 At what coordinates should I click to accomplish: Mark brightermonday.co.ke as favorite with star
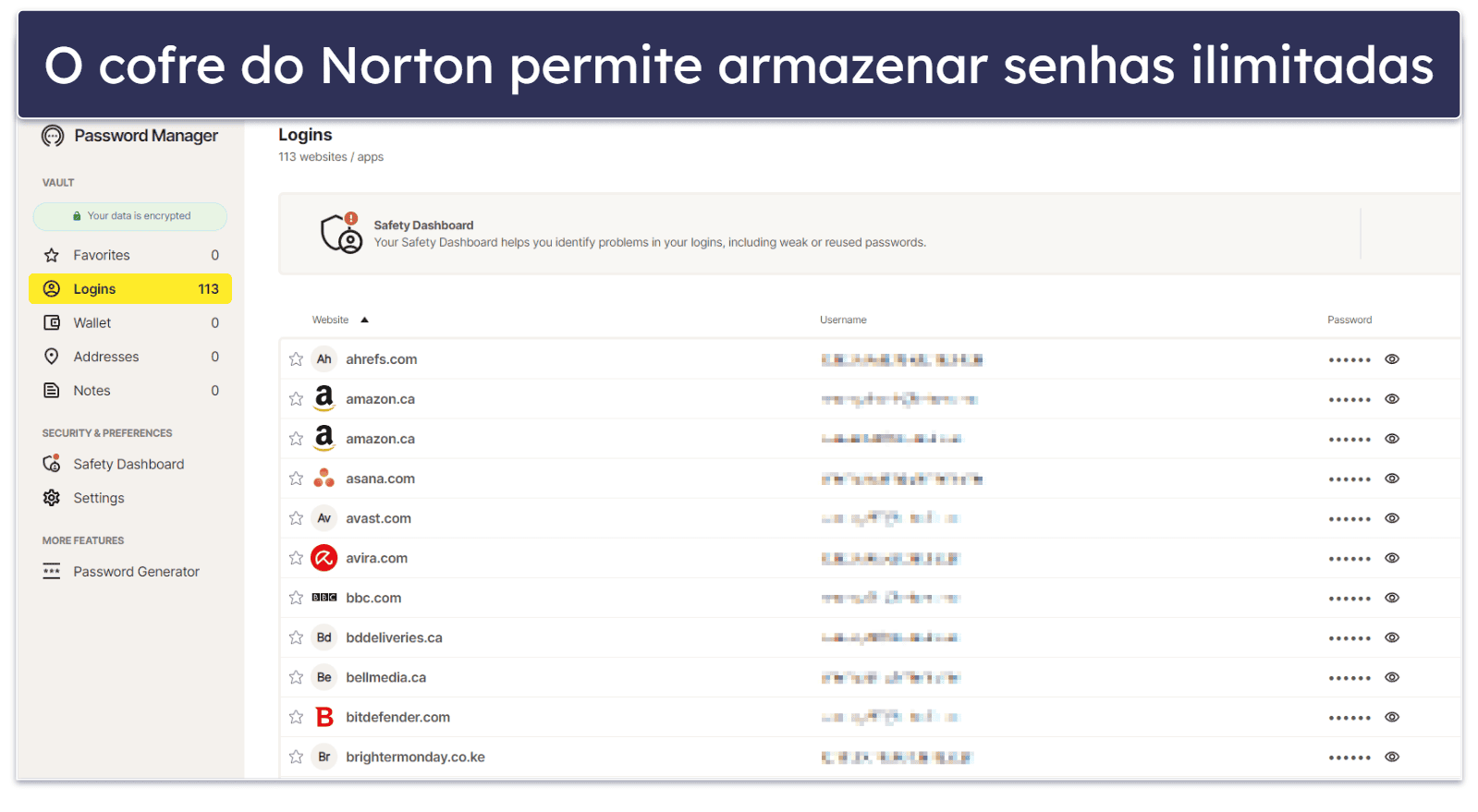pyautogui.click(x=296, y=757)
